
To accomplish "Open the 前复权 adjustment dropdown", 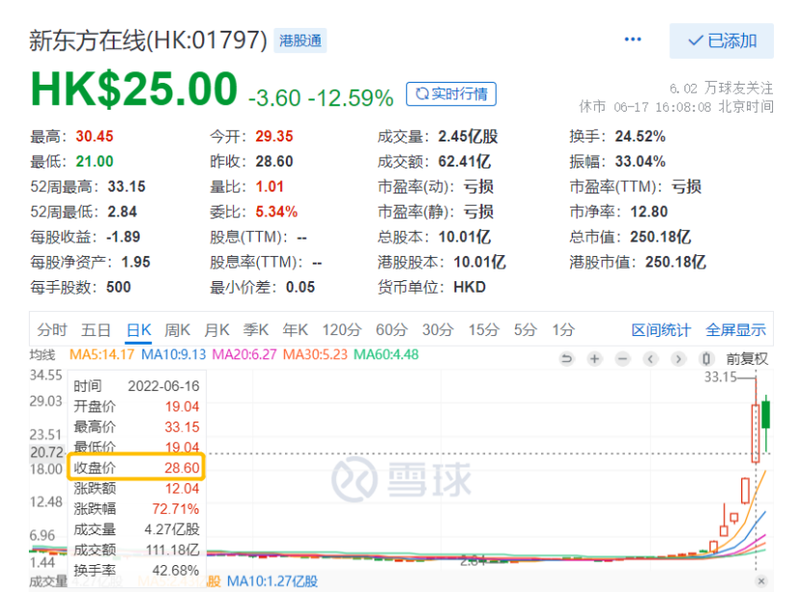I will point(747,359).
